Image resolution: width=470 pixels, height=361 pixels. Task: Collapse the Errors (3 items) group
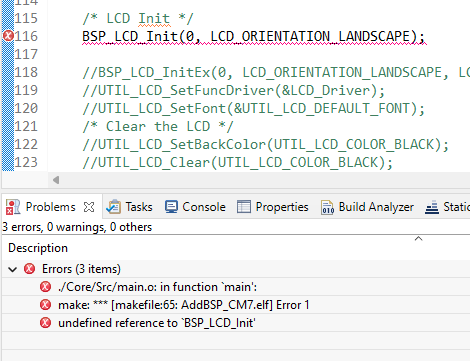[x=12, y=269]
